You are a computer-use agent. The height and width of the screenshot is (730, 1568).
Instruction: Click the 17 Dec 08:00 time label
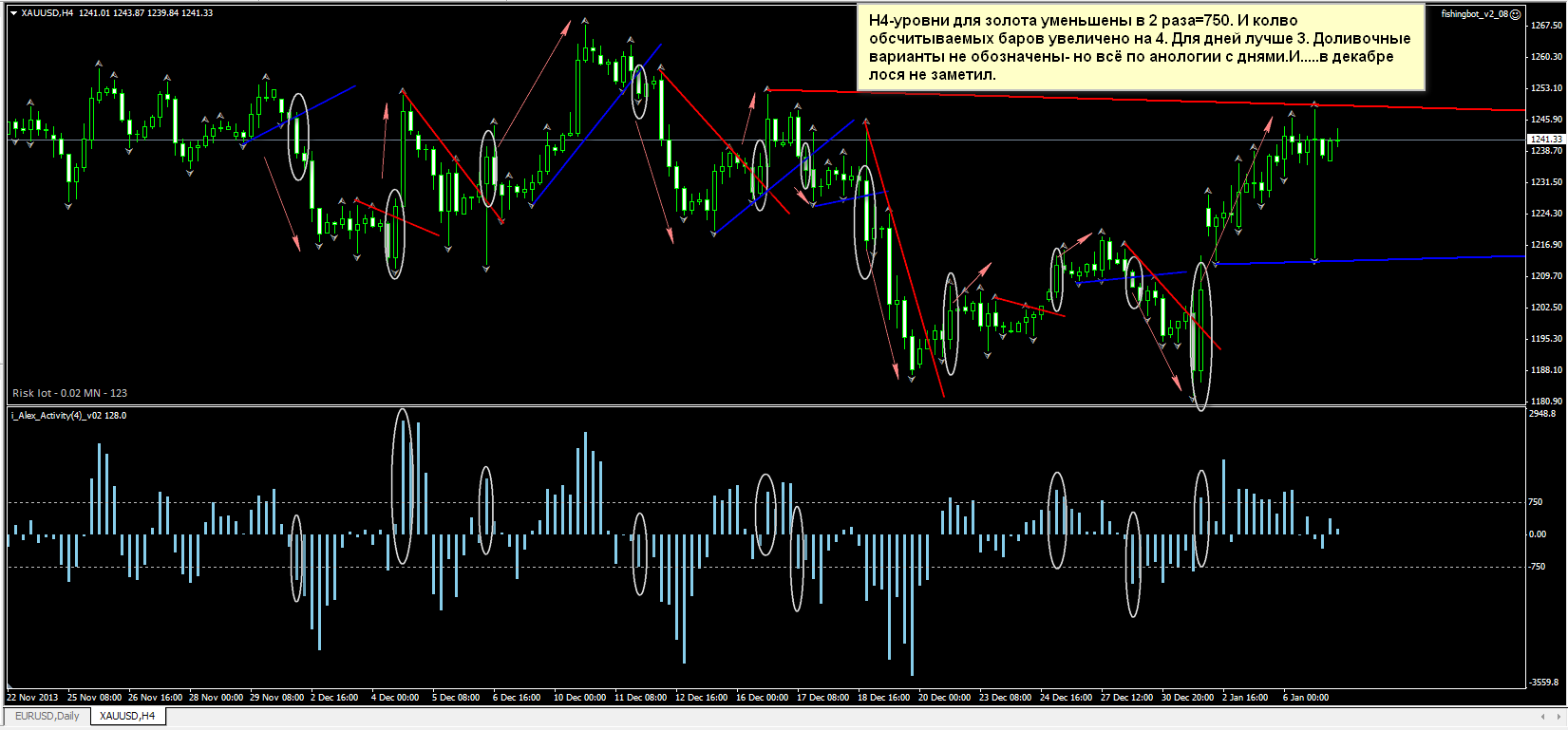[x=822, y=698]
